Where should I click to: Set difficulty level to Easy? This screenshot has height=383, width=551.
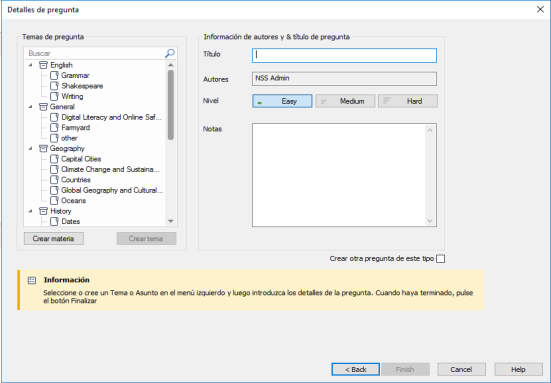coord(282,101)
